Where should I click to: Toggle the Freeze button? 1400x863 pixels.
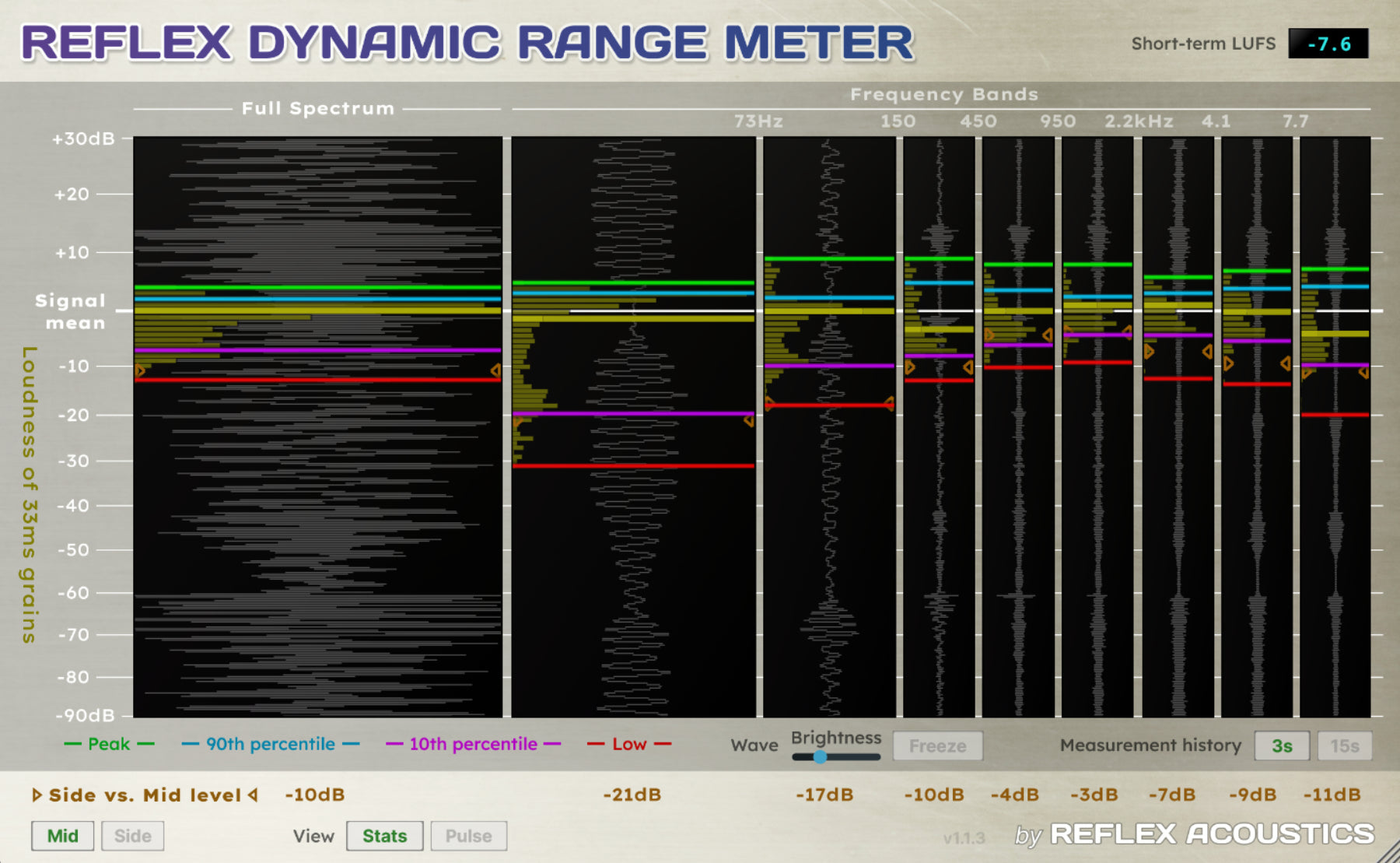[937, 745]
